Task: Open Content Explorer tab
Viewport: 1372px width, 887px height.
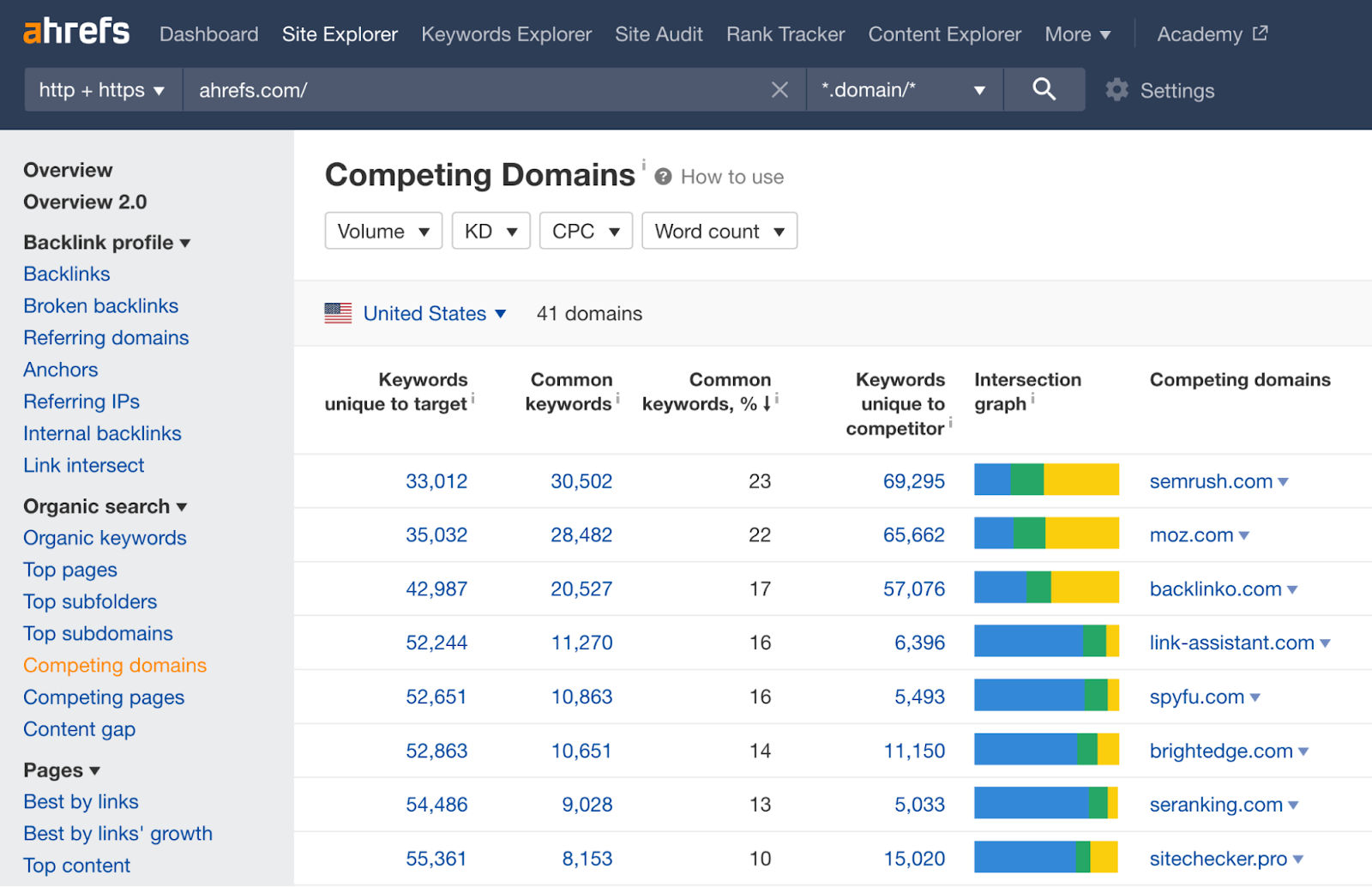Action: pos(944,34)
